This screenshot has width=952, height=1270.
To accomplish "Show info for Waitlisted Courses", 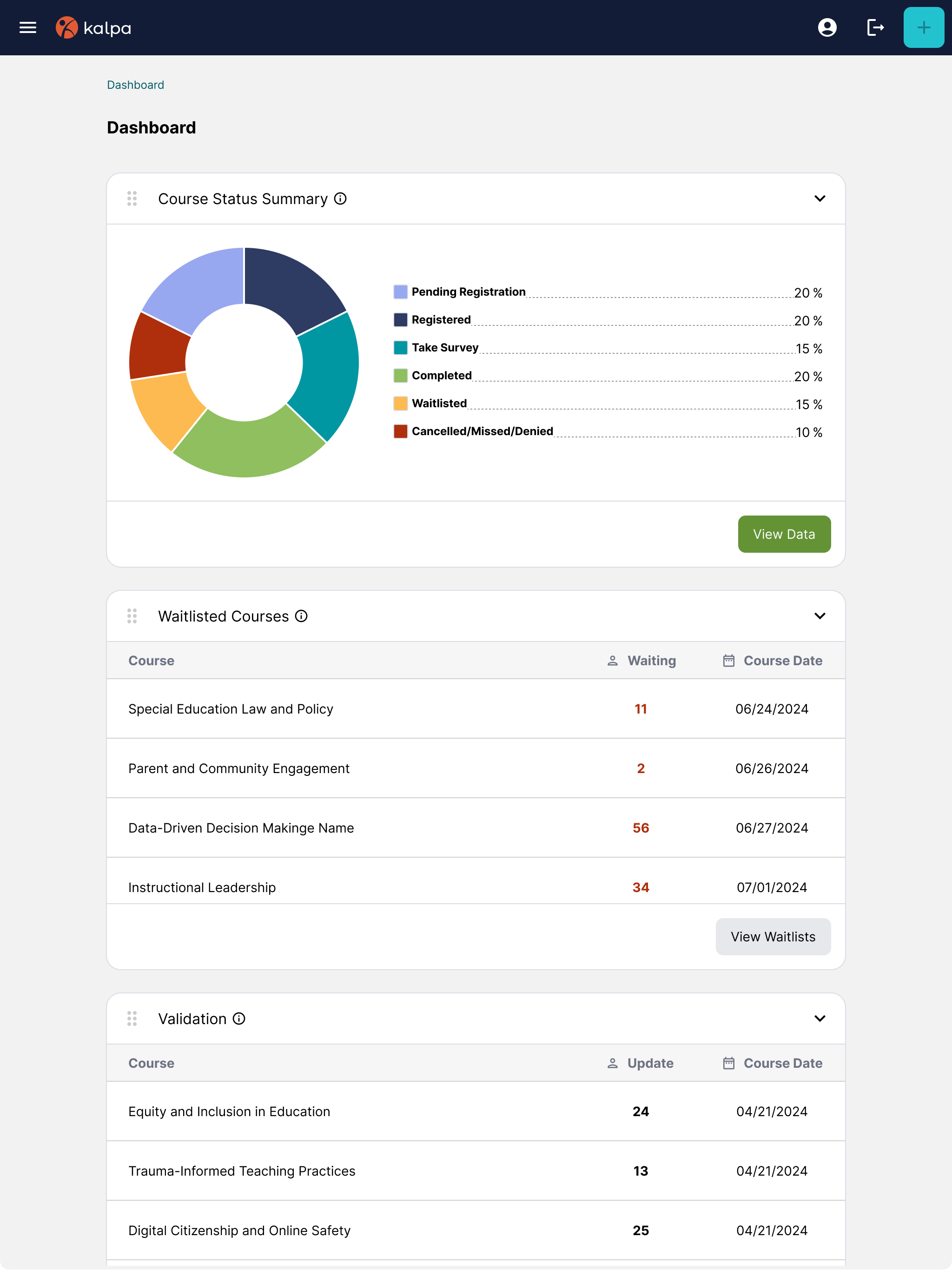I will (x=301, y=616).
